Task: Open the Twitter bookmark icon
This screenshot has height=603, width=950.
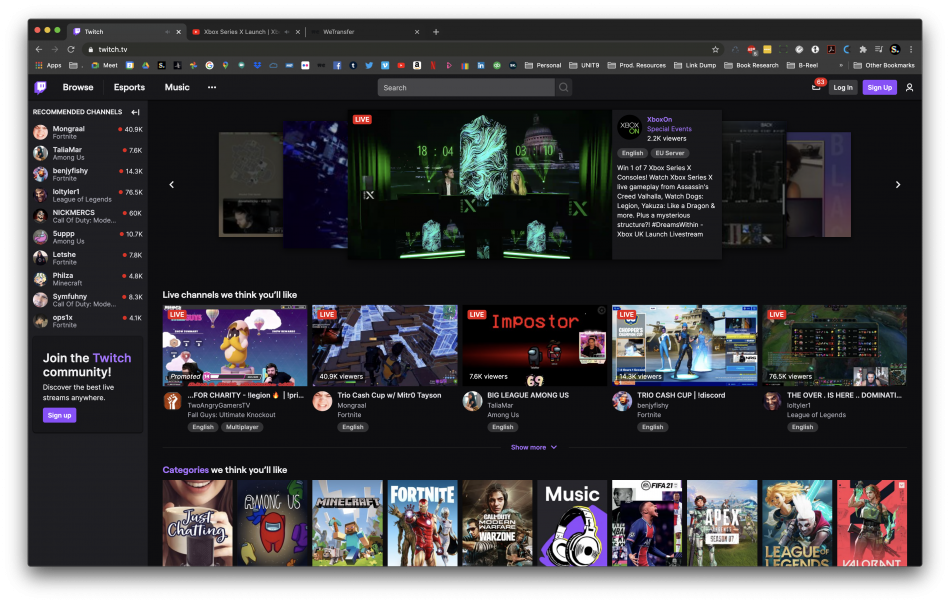Action: (368, 65)
